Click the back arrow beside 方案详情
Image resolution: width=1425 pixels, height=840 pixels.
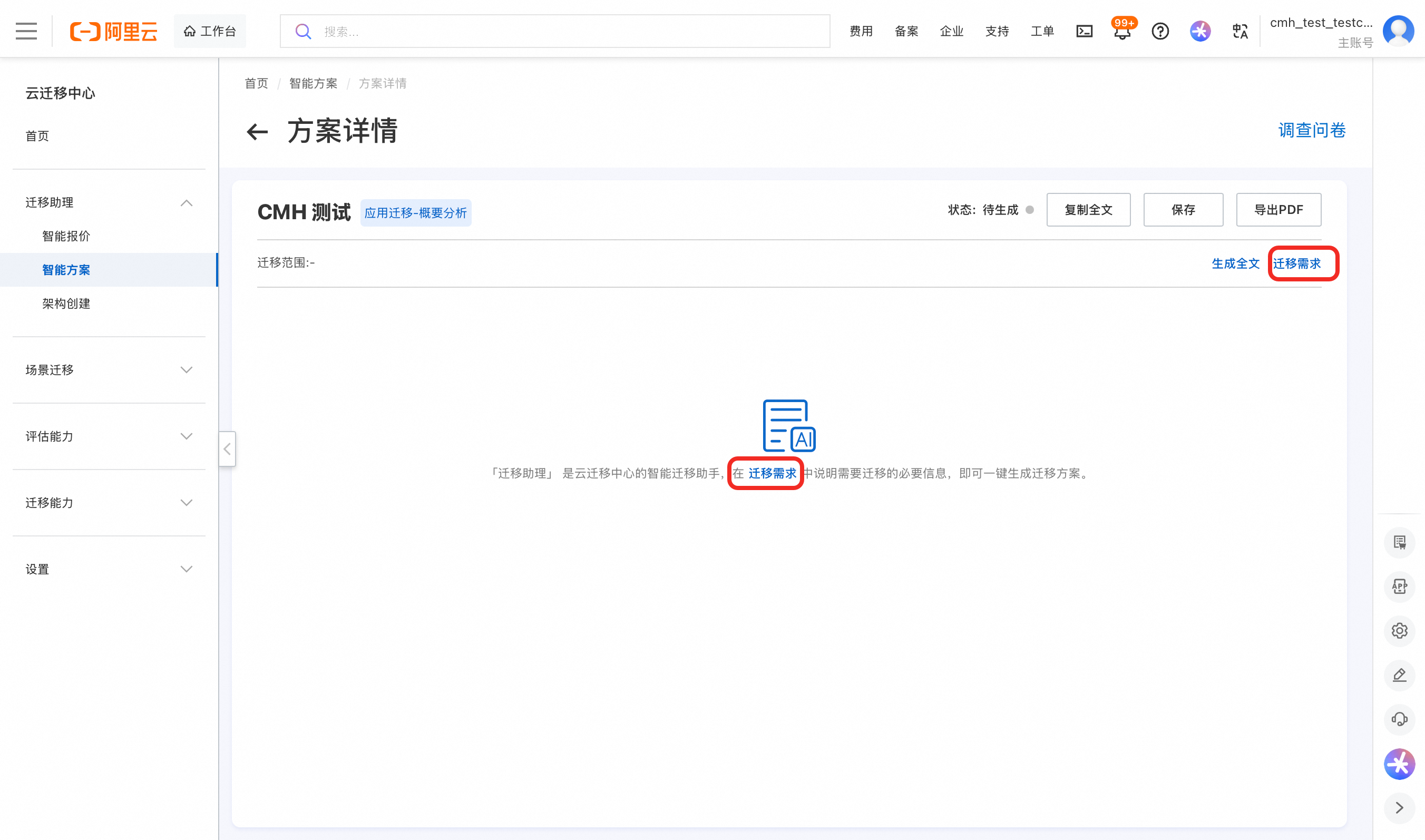coord(258,131)
